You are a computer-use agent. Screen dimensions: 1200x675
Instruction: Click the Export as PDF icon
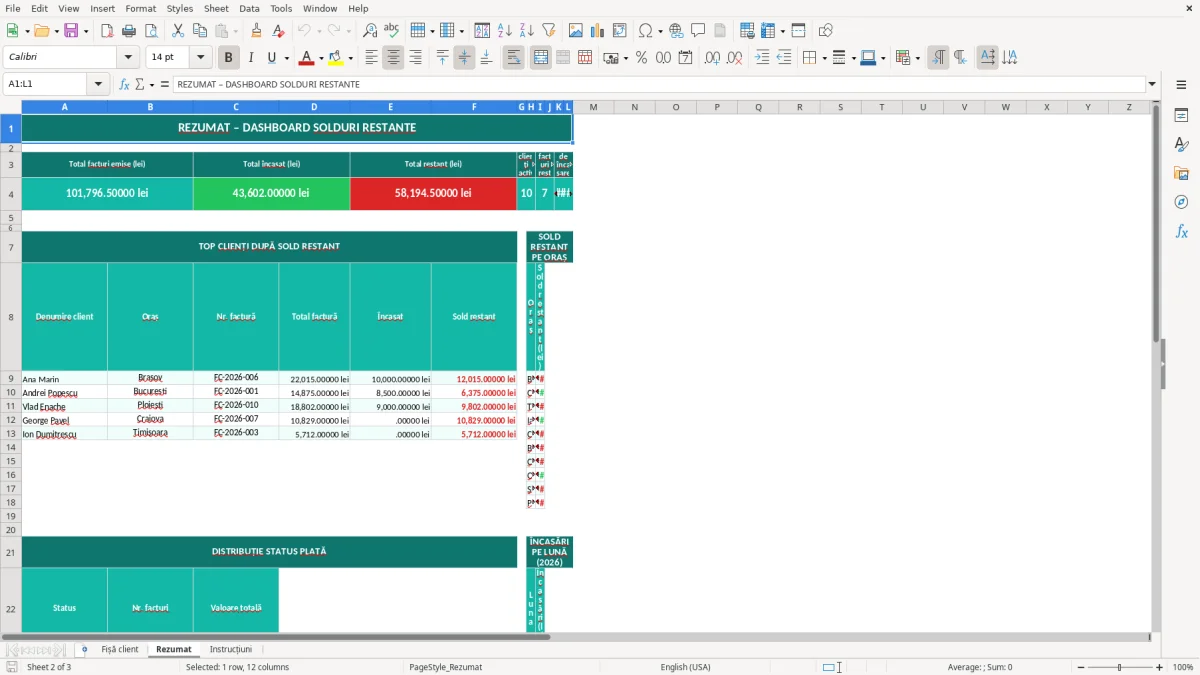(x=109, y=31)
